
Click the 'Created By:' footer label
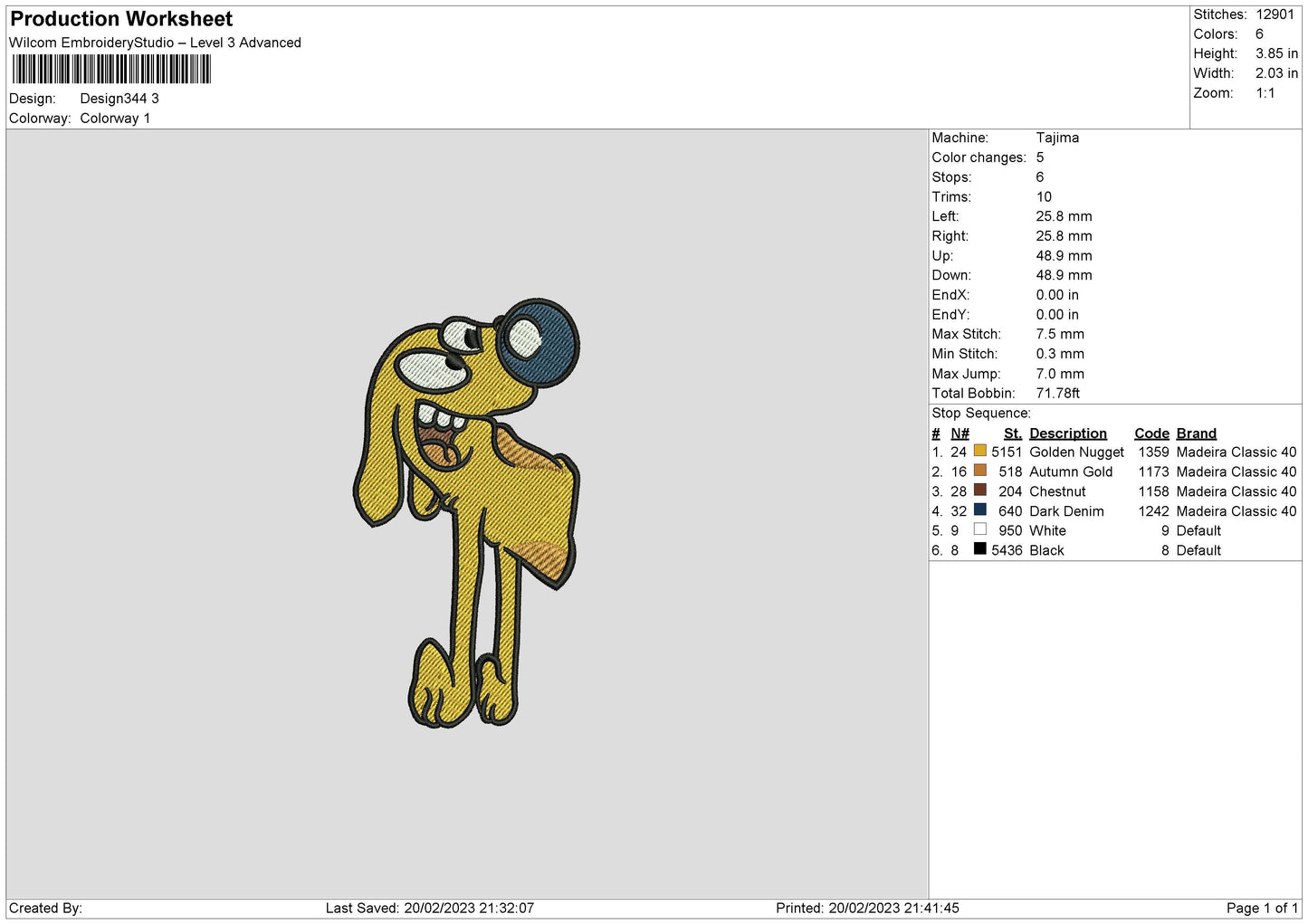(x=45, y=908)
